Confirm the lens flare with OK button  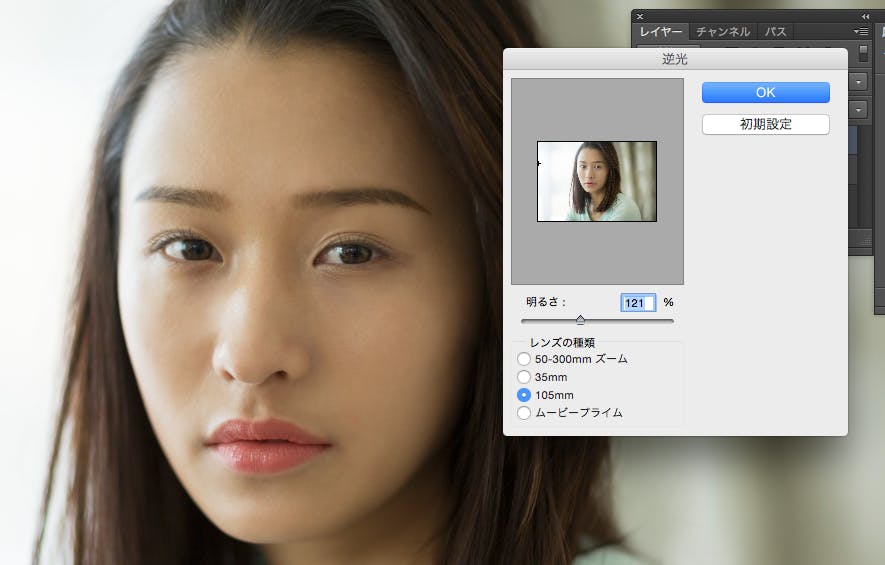click(x=765, y=93)
